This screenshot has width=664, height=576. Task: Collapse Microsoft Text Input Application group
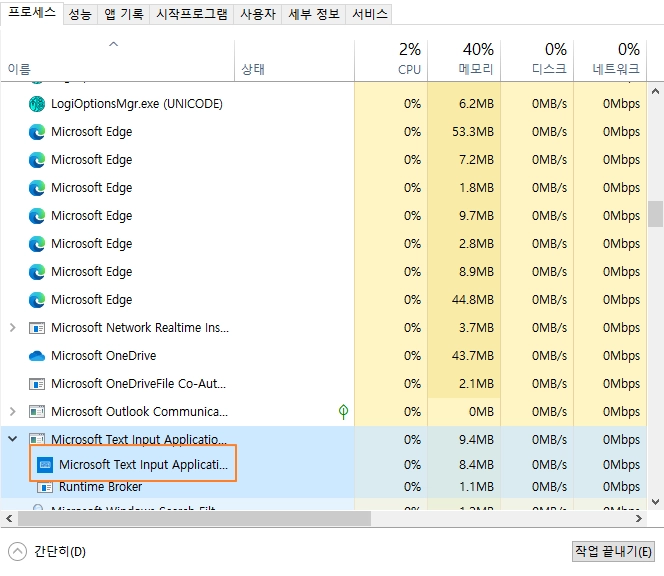click(x=13, y=439)
